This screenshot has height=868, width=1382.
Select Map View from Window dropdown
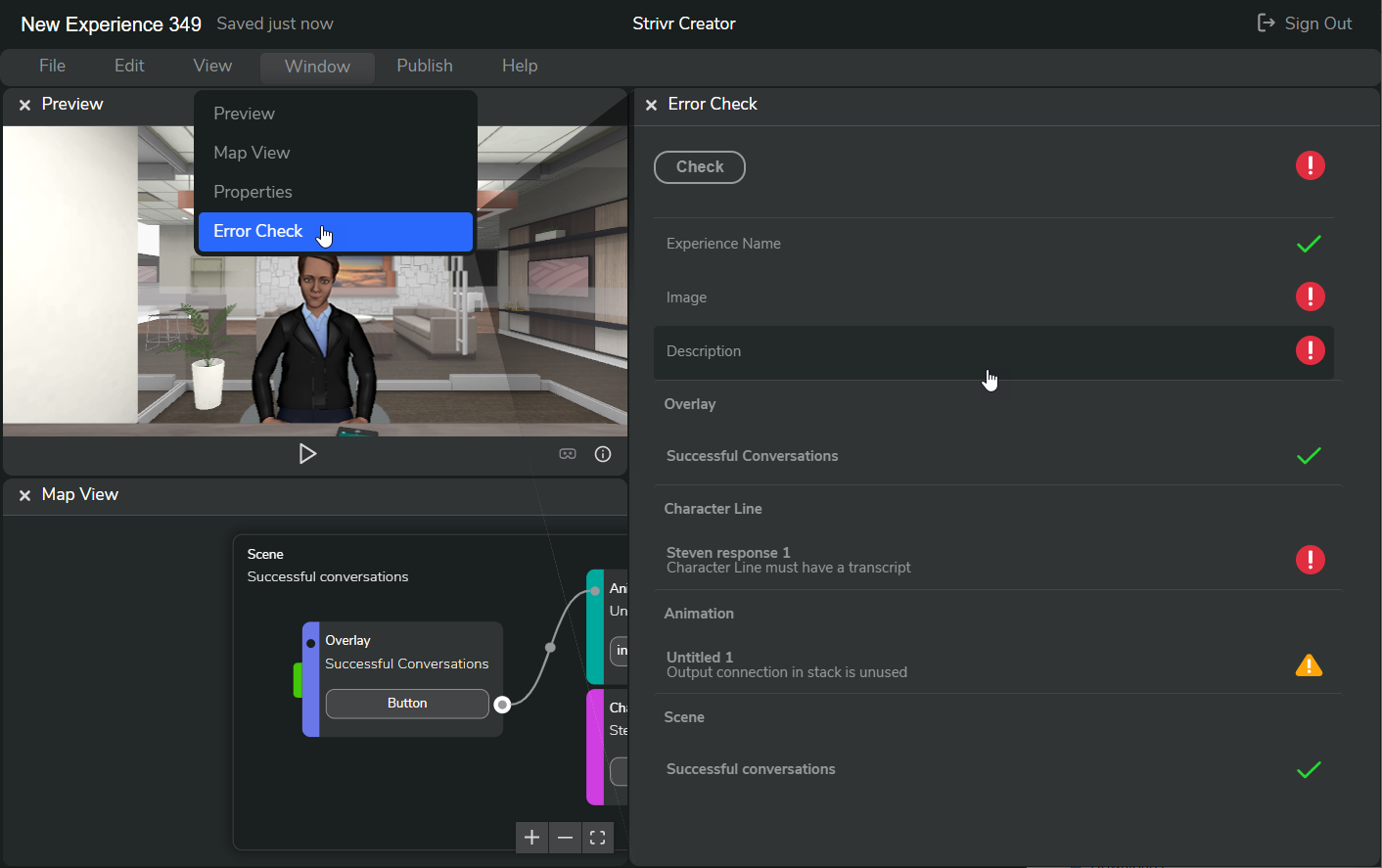click(x=336, y=153)
